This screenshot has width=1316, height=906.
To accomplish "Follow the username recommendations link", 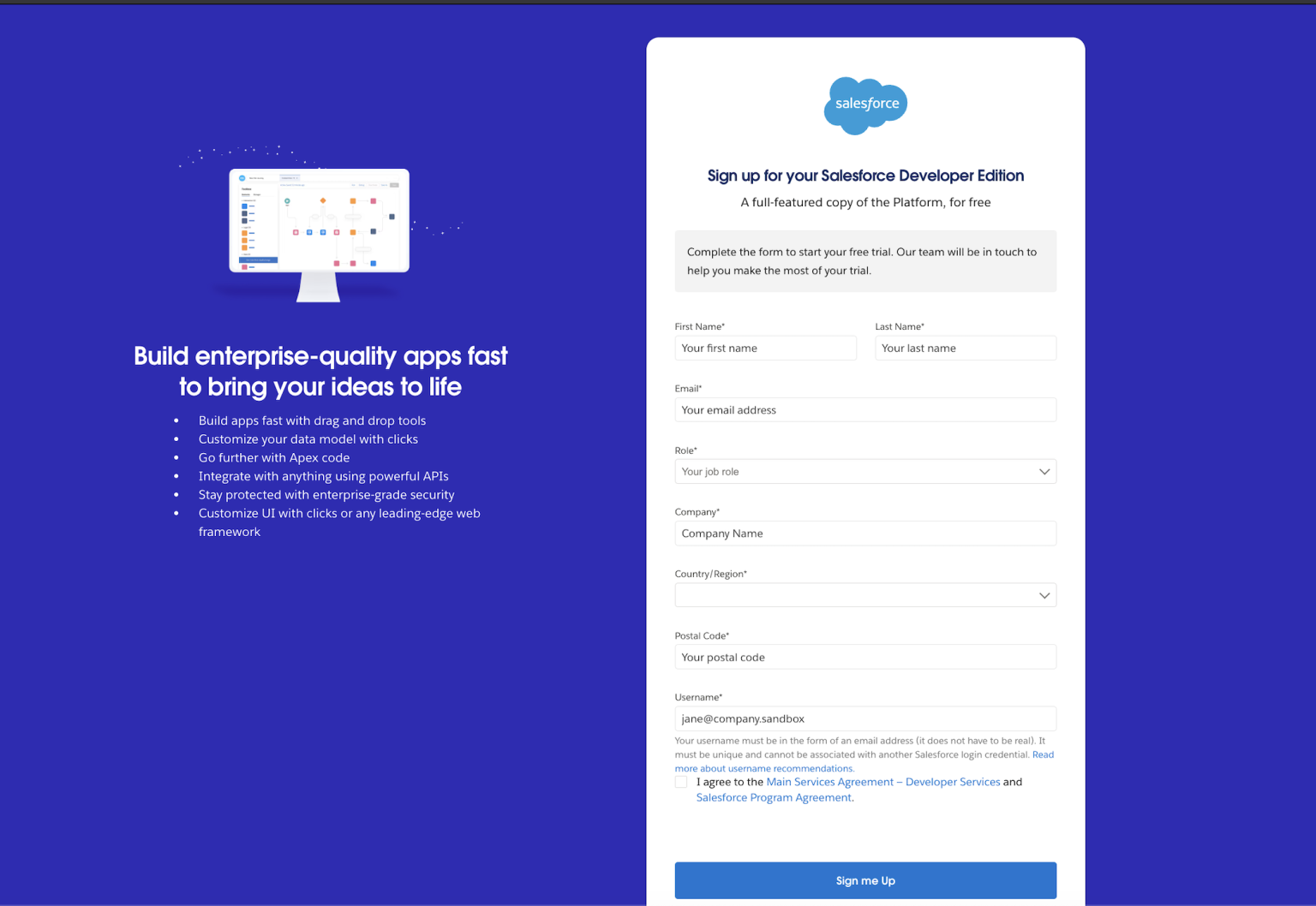I will [764, 768].
